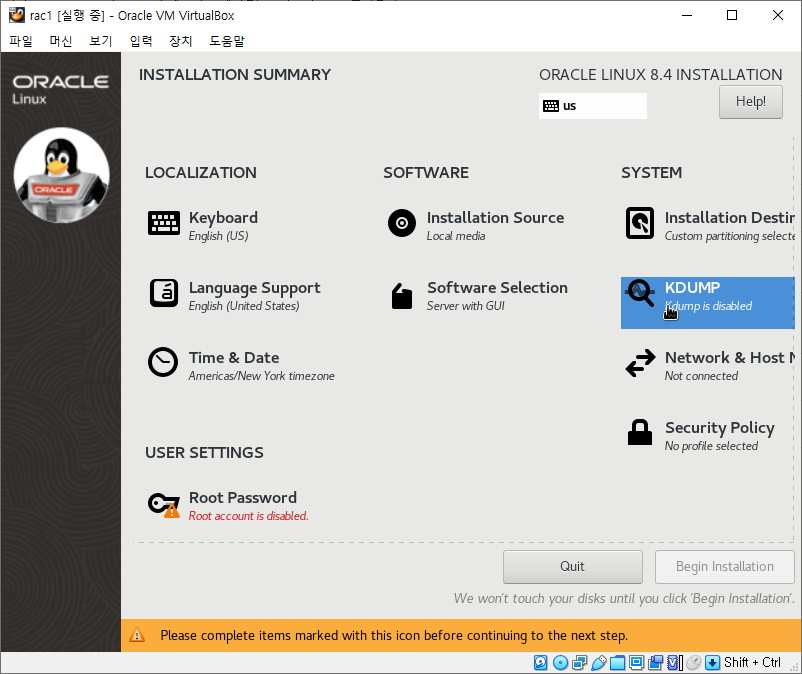
Task: Open the Keyboard layout settings icon
Action: click(164, 223)
